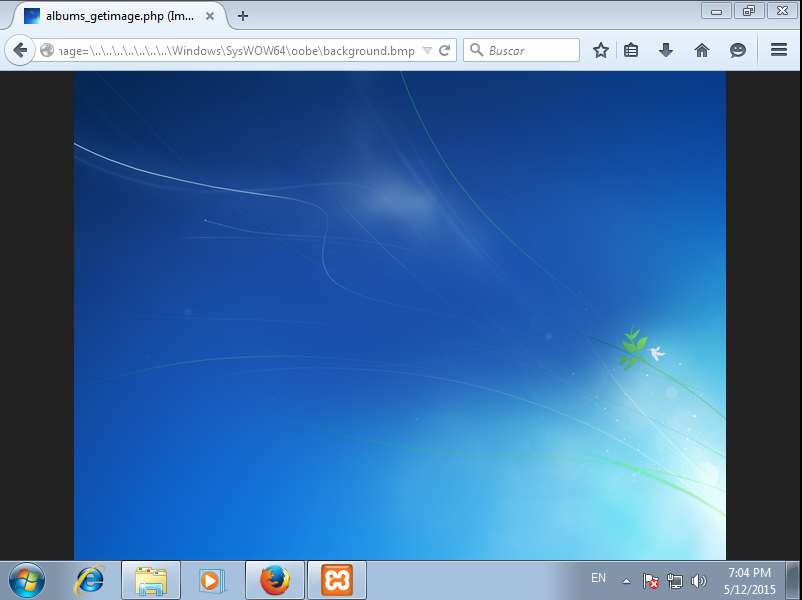Click the Show desktop strip
Screen dimensions: 802x600
click(793, 580)
